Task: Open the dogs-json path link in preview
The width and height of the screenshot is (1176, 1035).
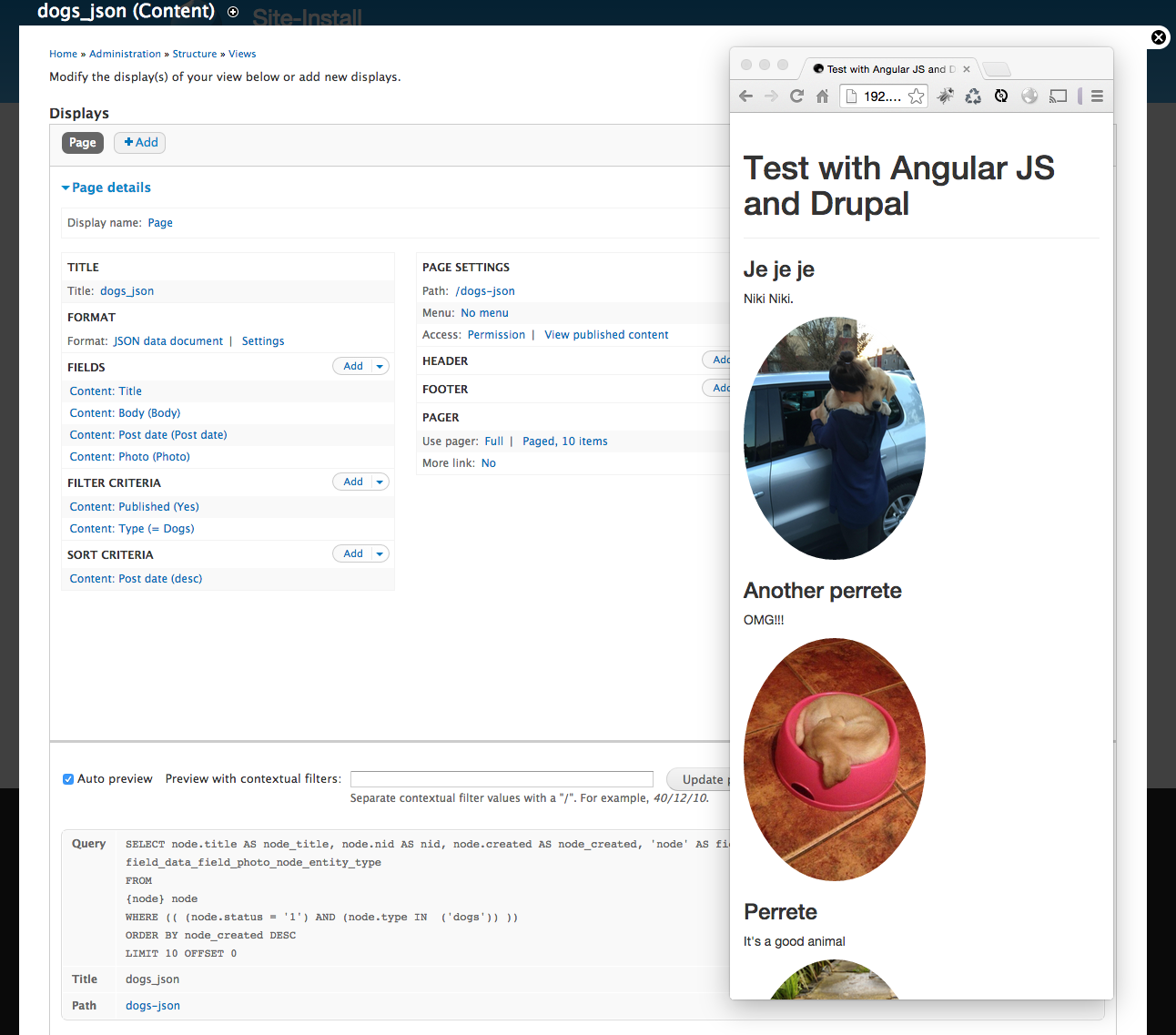Action: click(153, 1006)
